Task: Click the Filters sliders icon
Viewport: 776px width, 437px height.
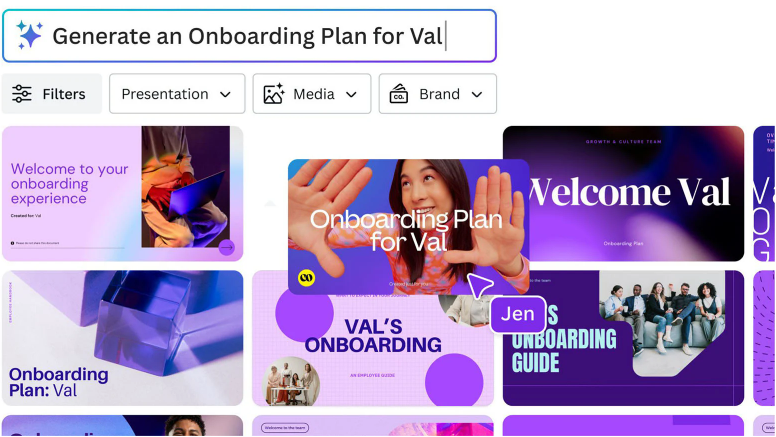Action: [22, 94]
